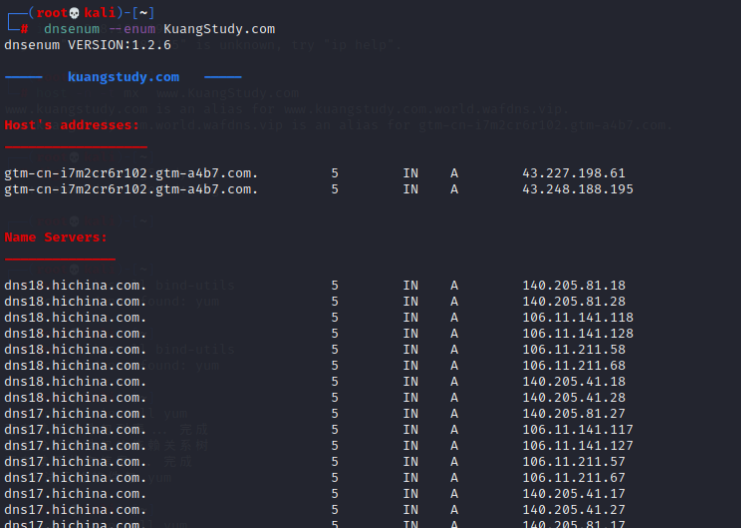Click IP address 140.205.41.27
Viewport: 741px width, 528px height.
pos(574,510)
